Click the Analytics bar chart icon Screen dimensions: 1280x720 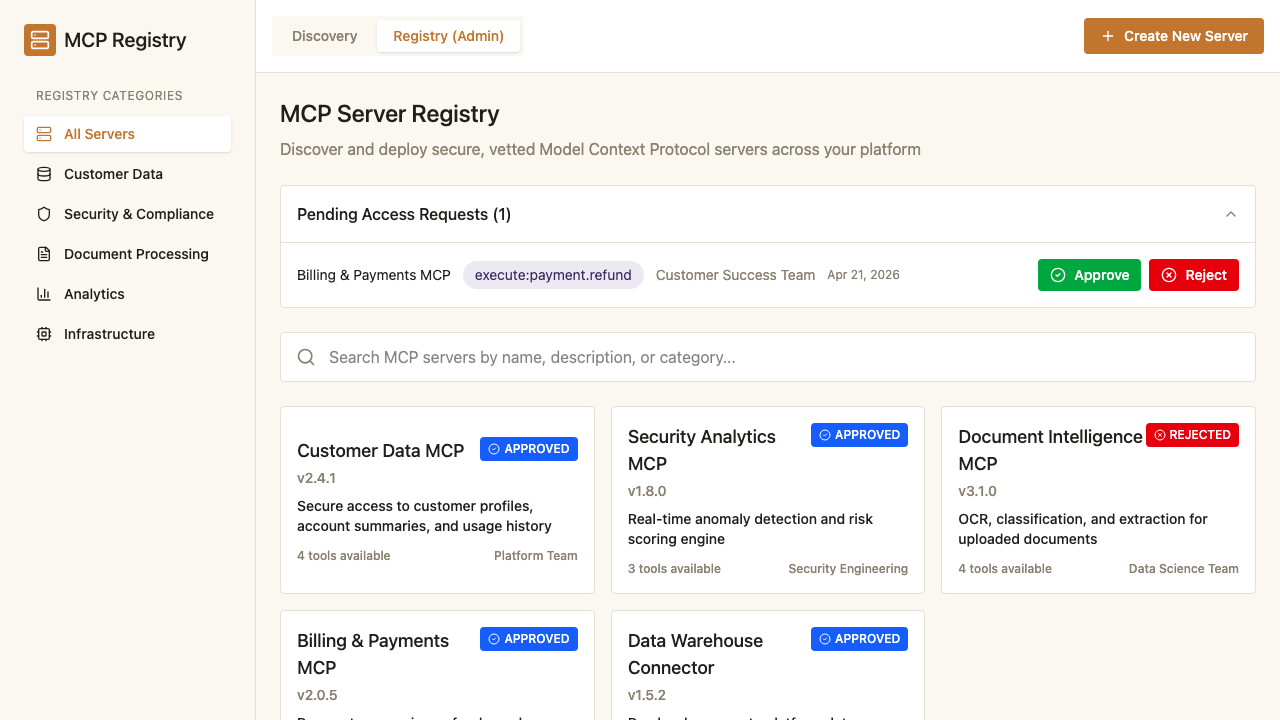[44, 294]
